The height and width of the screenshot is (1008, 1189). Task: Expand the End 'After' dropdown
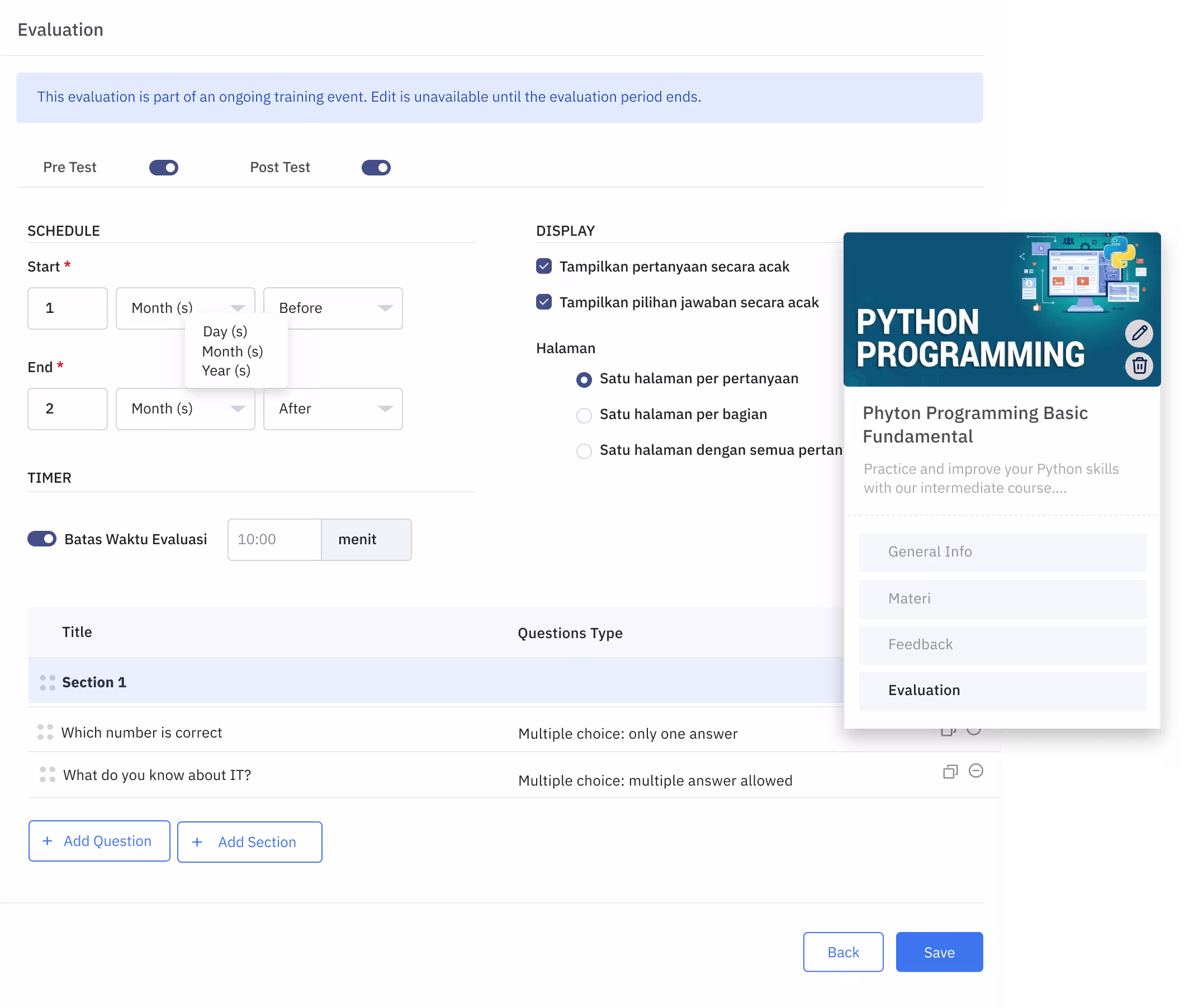coord(333,408)
